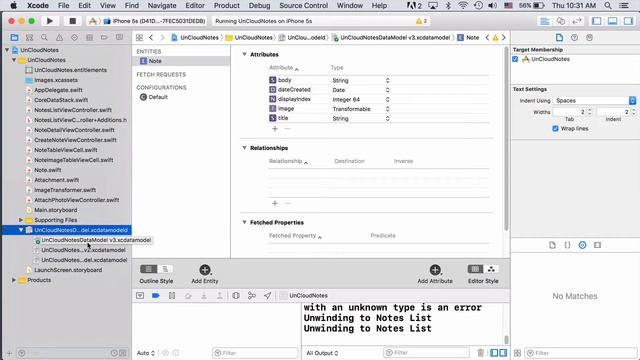Run the app with the Play button
This screenshot has height=360, width=640.
point(50,21)
